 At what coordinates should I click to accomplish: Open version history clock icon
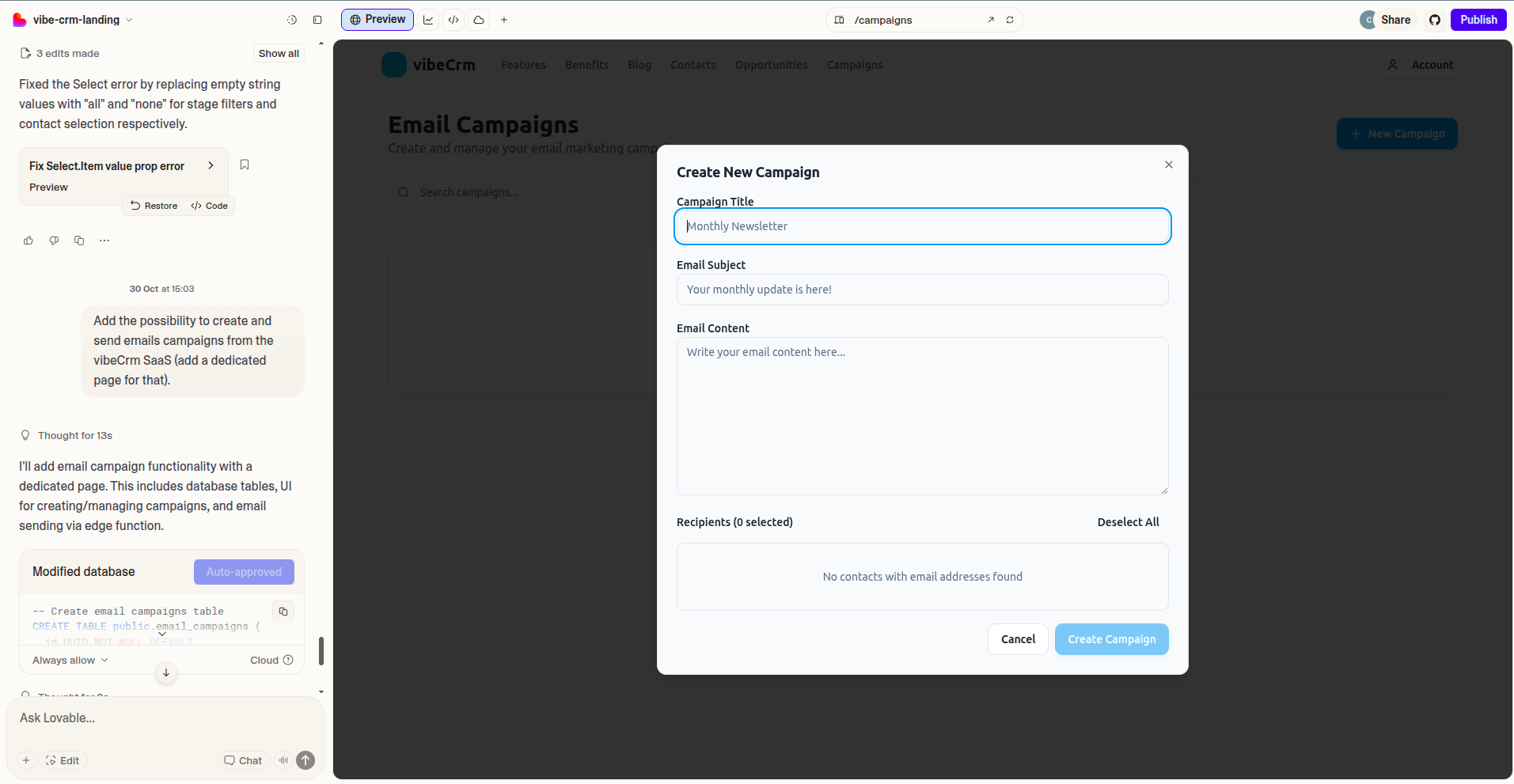tap(292, 20)
